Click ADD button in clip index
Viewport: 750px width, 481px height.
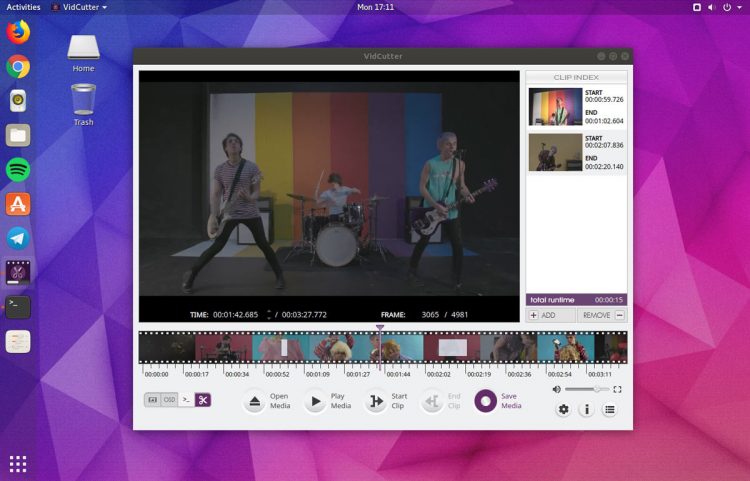tap(551, 315)
